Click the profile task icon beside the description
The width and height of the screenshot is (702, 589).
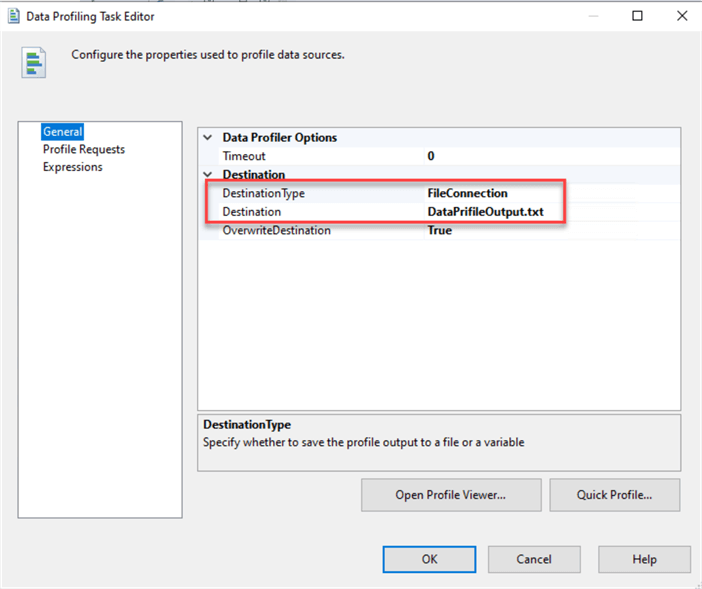[x=34, y=62]
